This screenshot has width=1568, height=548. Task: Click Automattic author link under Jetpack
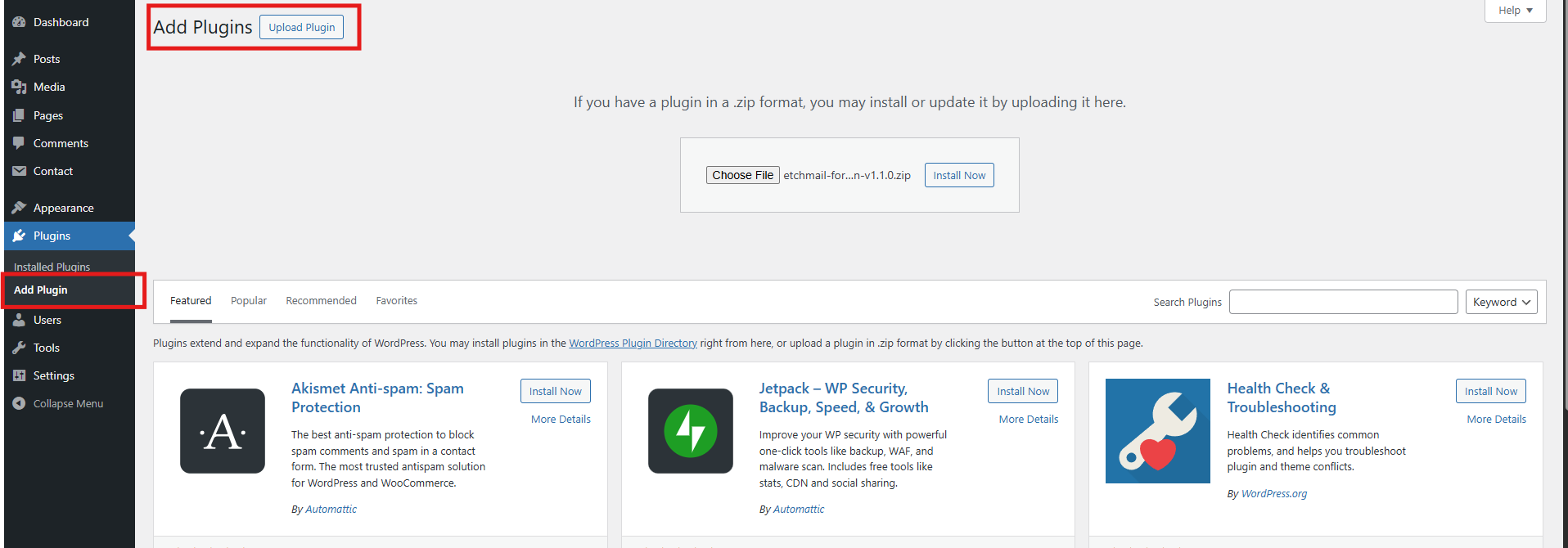click(x=799, y=509)
